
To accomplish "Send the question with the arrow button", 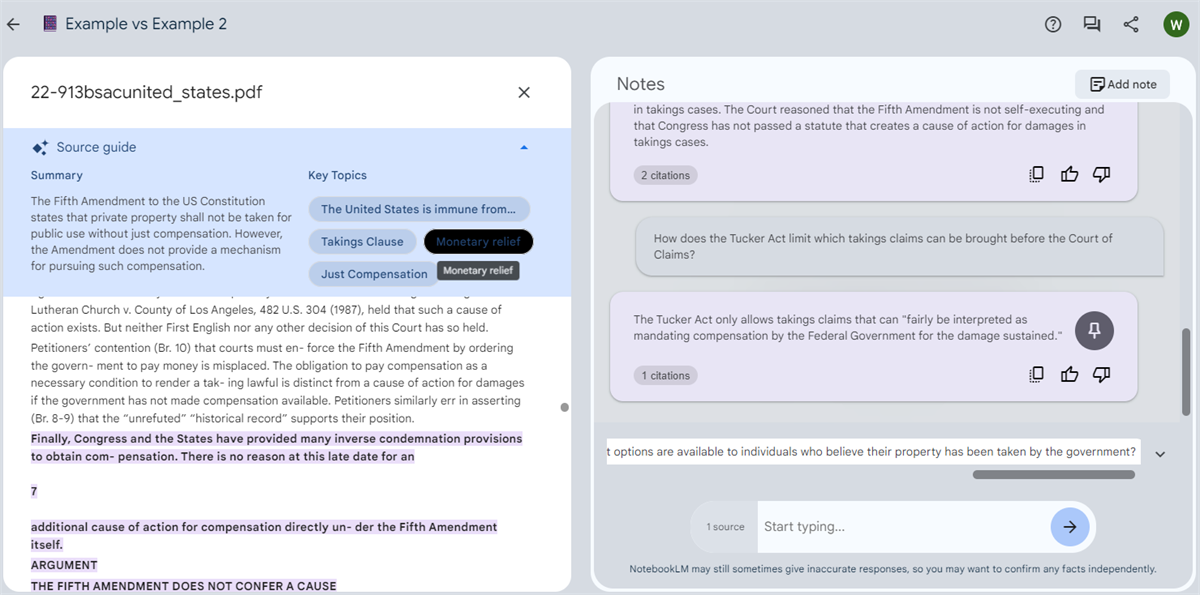I will (1069, 526).
